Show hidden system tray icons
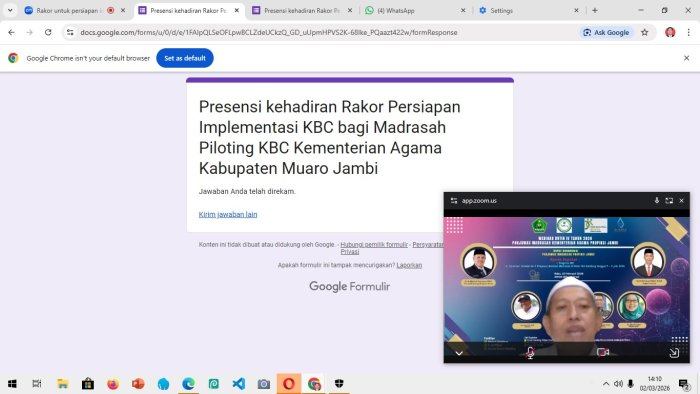Viewport: 700px width, 394px height. [606, 384]
